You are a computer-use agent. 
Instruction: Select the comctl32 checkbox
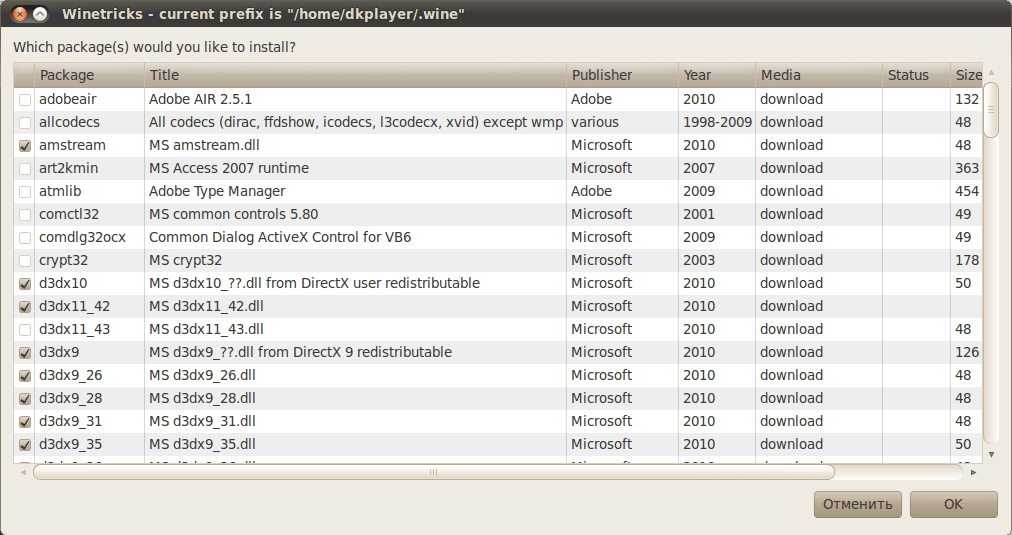coord(24,215)
